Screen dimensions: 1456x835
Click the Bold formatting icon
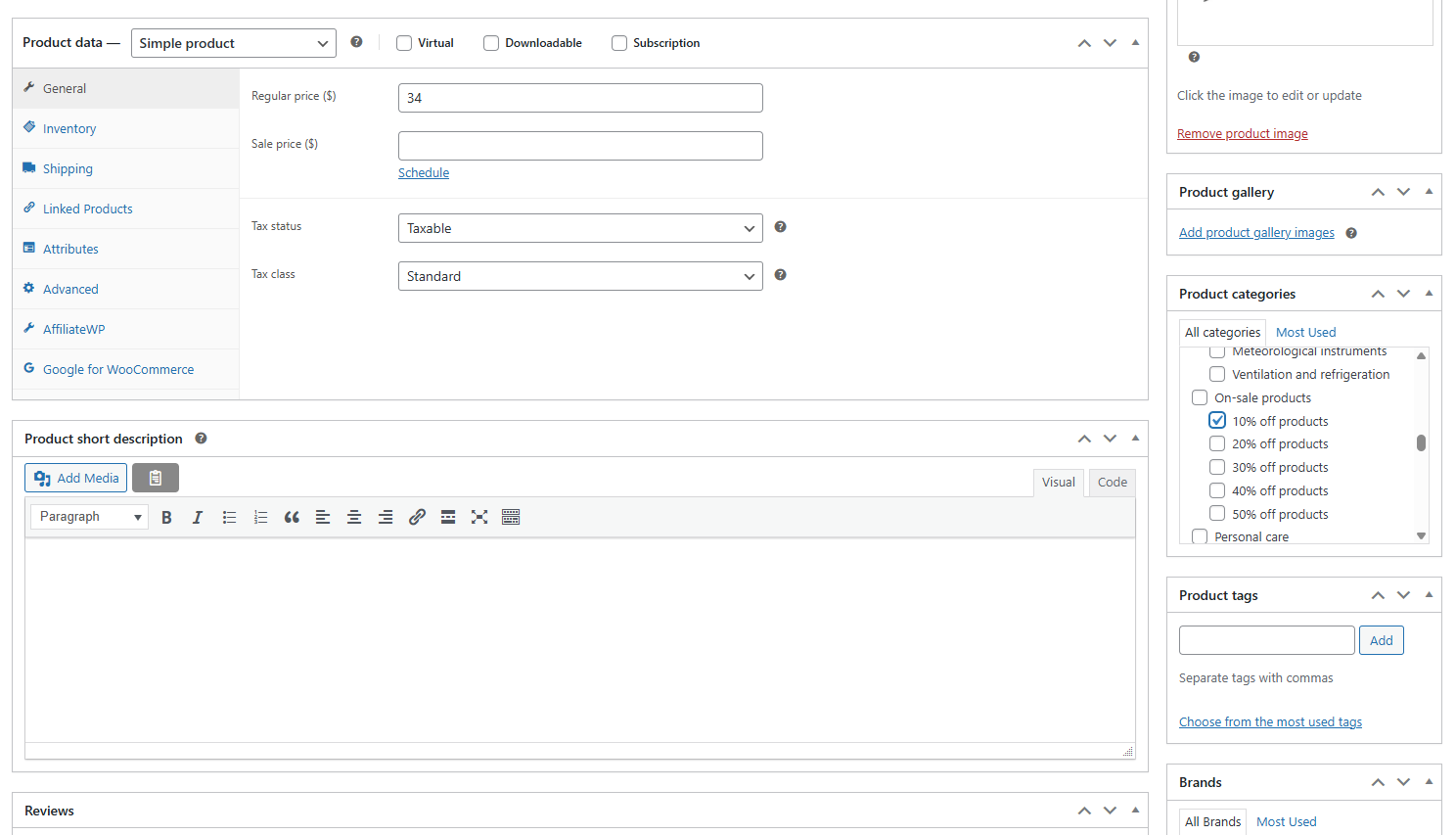[166, 517]
